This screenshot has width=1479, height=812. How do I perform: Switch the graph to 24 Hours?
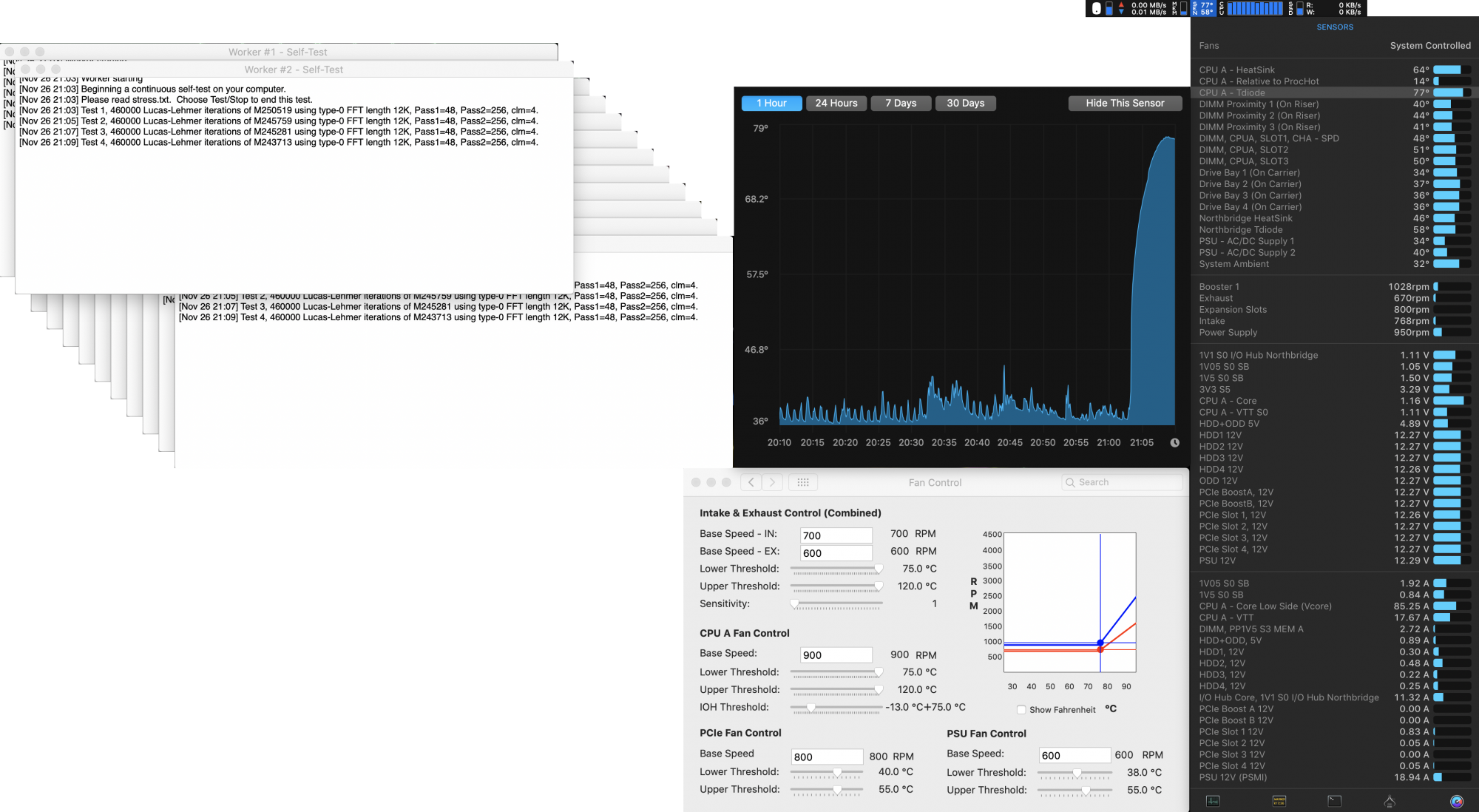click(x=836, y=103)
